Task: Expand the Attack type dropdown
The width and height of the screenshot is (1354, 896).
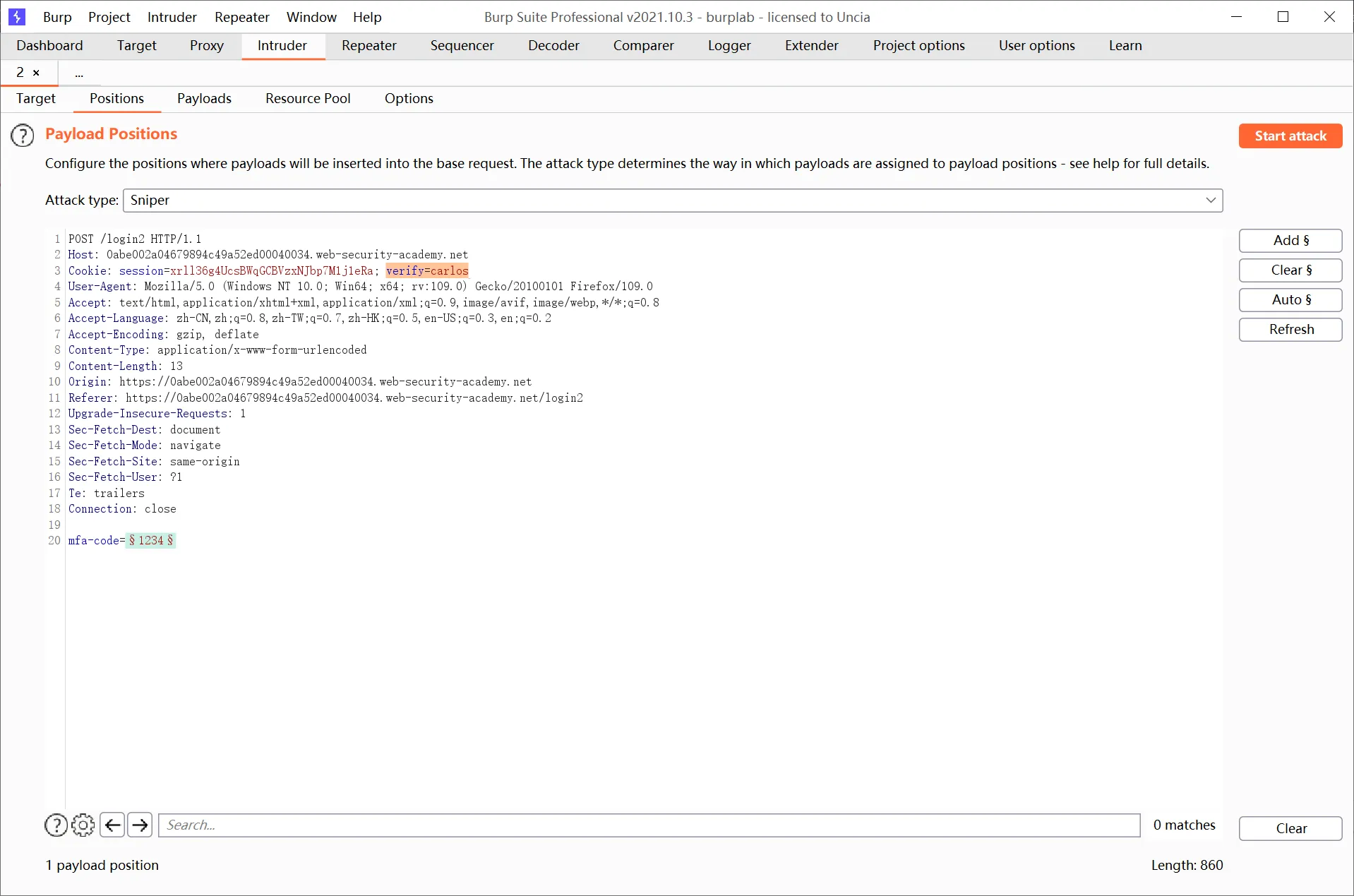Action: (x=1211, y=200)
